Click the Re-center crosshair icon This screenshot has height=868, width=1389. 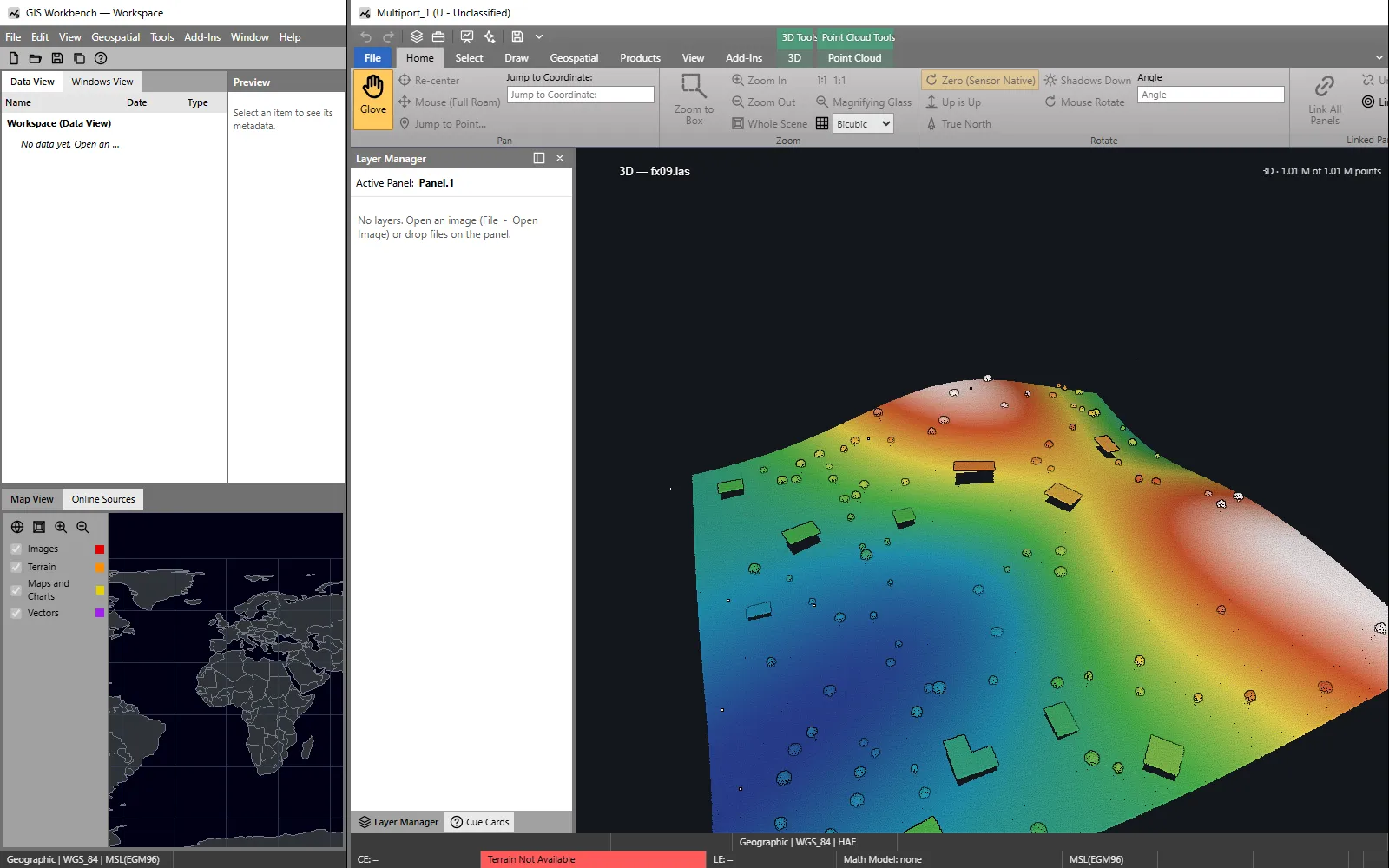pos(405,80)
